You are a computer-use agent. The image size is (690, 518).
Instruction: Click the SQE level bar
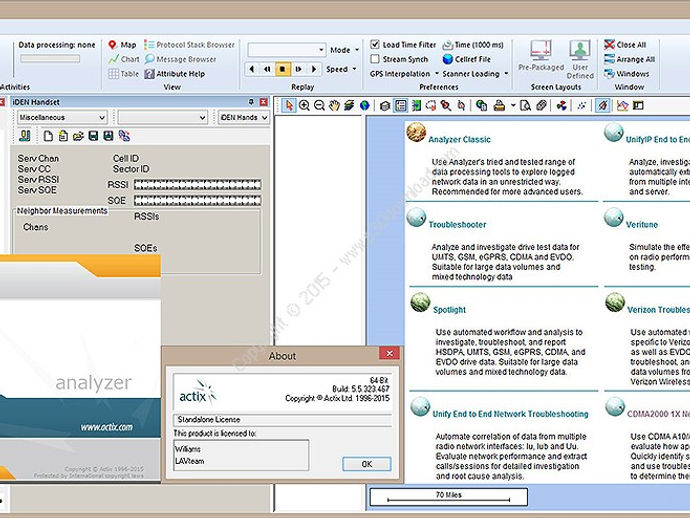pyautogui.click(x=197, y=201)
